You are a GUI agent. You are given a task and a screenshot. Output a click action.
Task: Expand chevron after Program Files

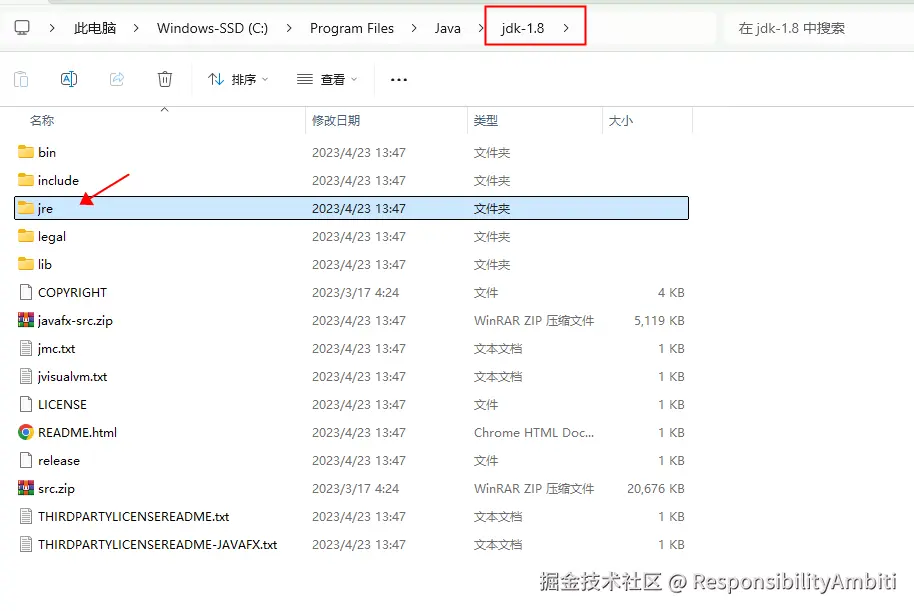[x=414, y=28]
